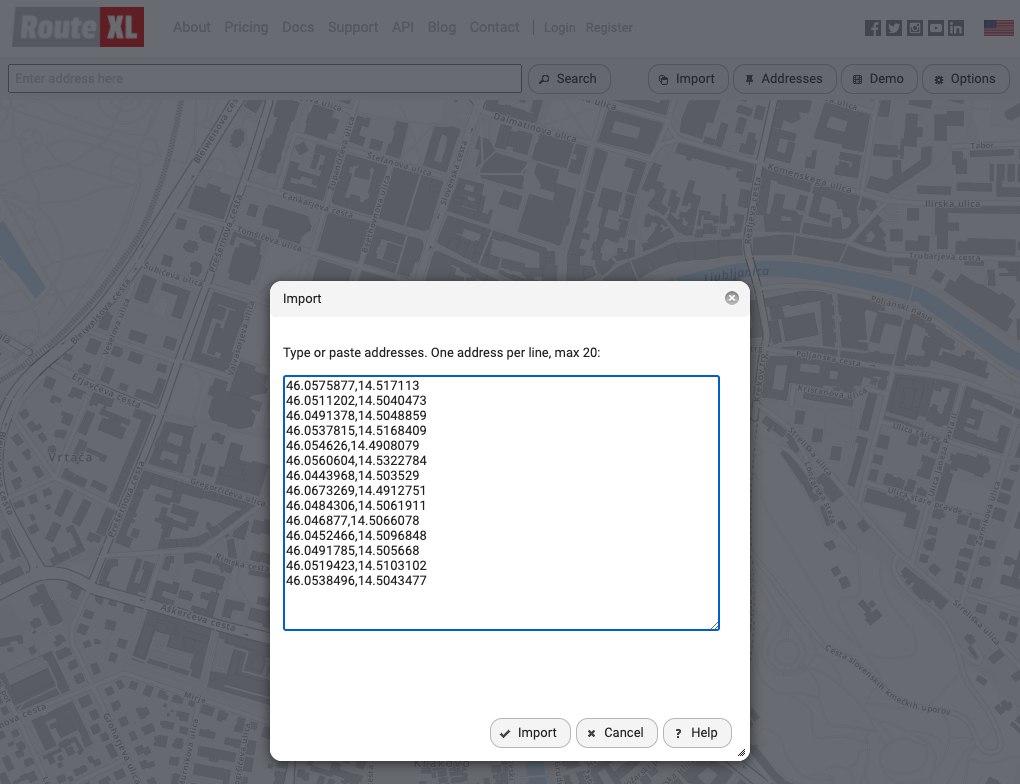Click the coordinate line 46.0575877,14.517113
The width and height of the screenshot is (1020, 784).
pos(353,386)
